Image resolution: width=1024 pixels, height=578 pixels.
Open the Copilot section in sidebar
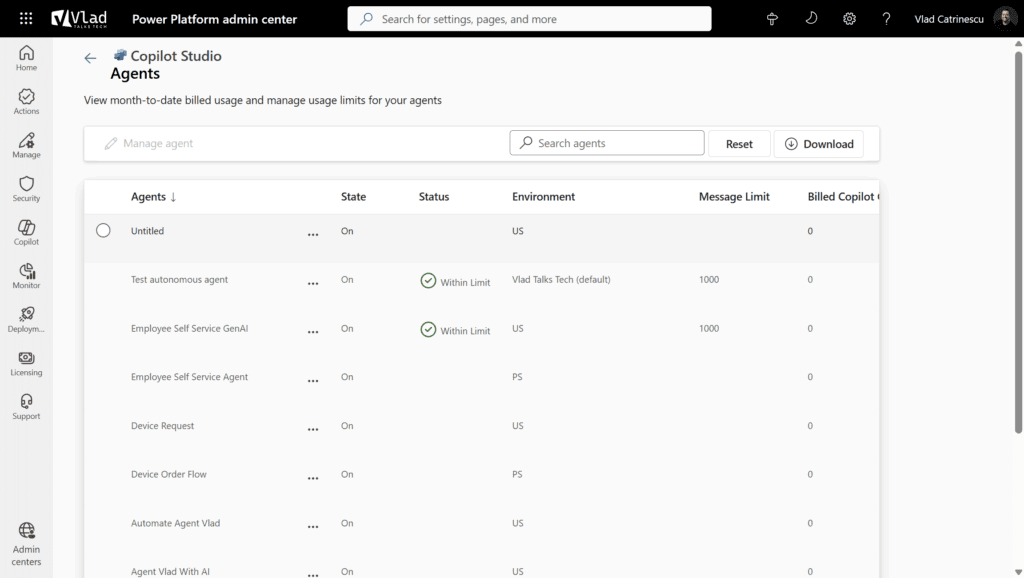[26, 232]
